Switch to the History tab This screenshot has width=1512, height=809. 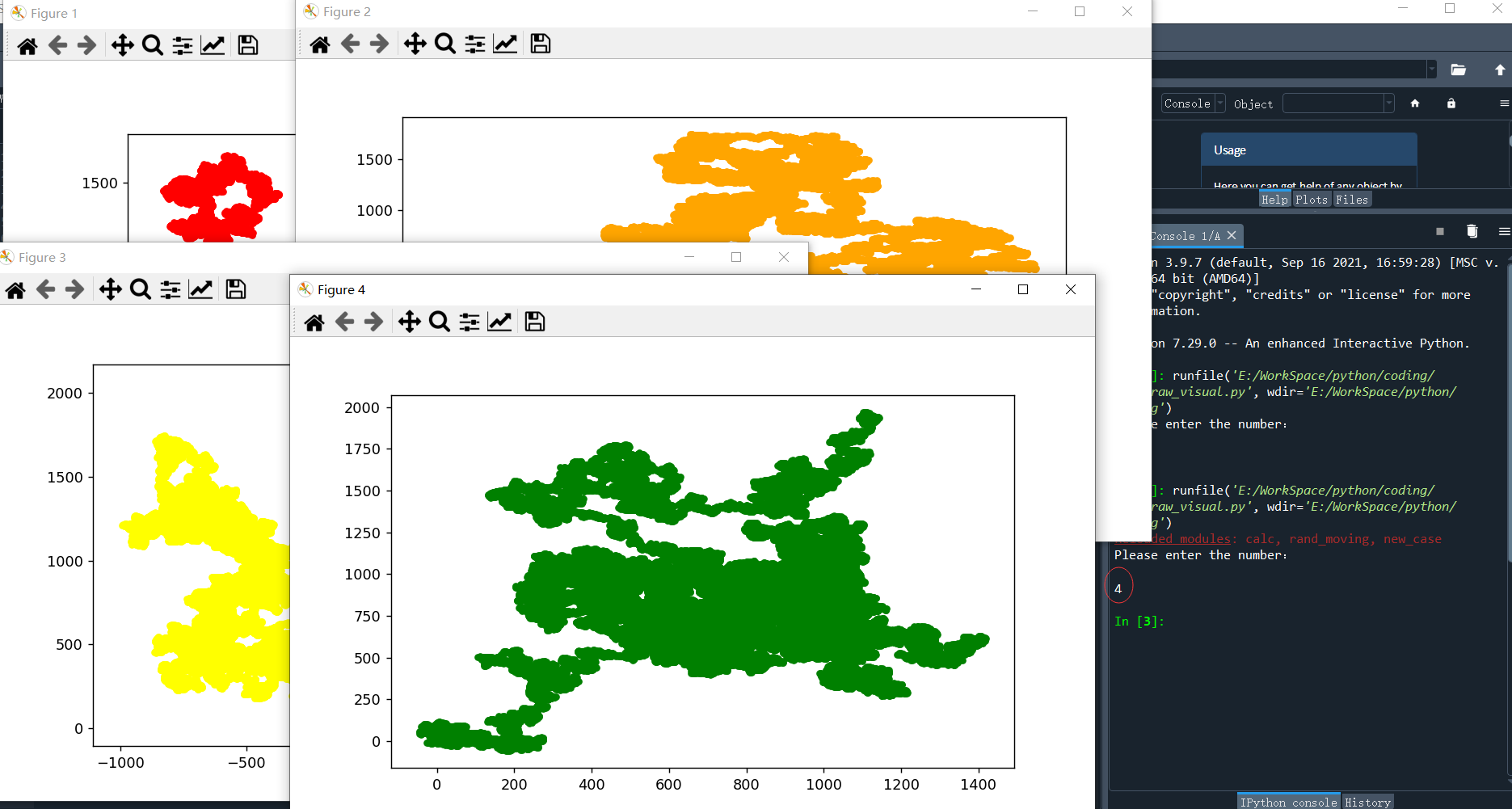(1367, 802)
